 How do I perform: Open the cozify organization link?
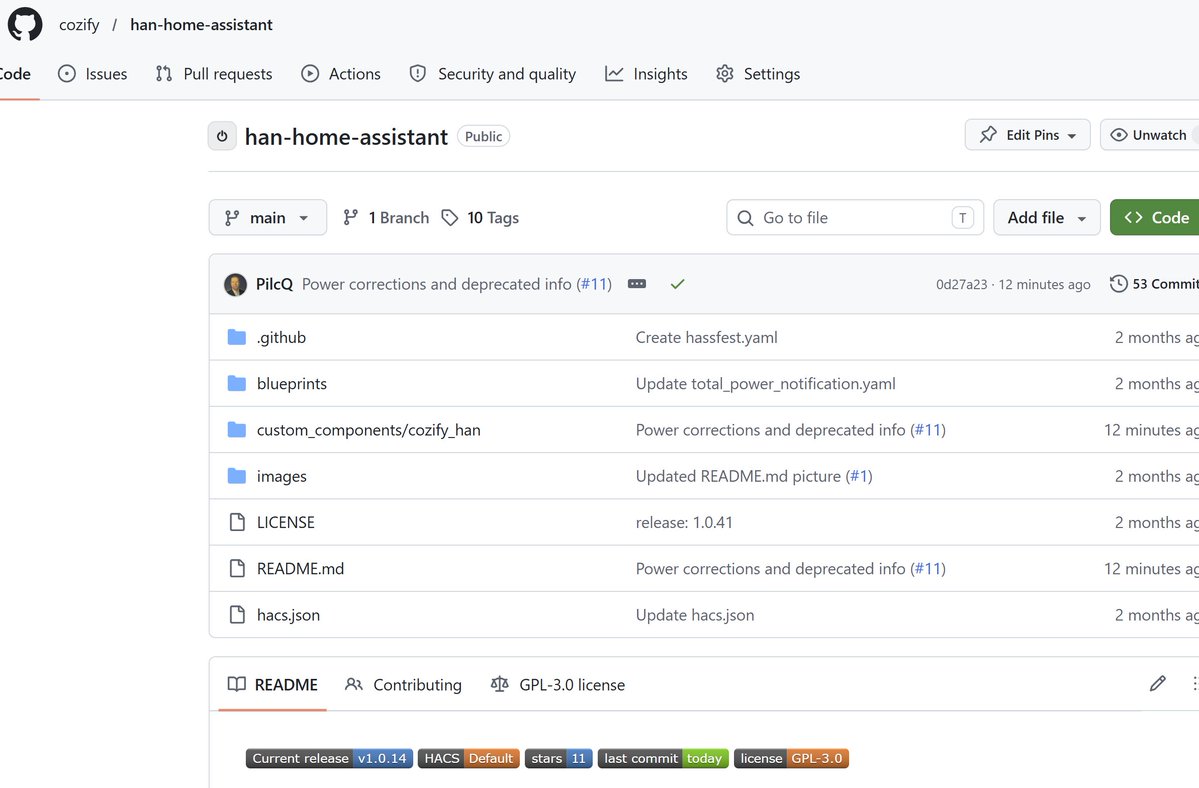79,24
